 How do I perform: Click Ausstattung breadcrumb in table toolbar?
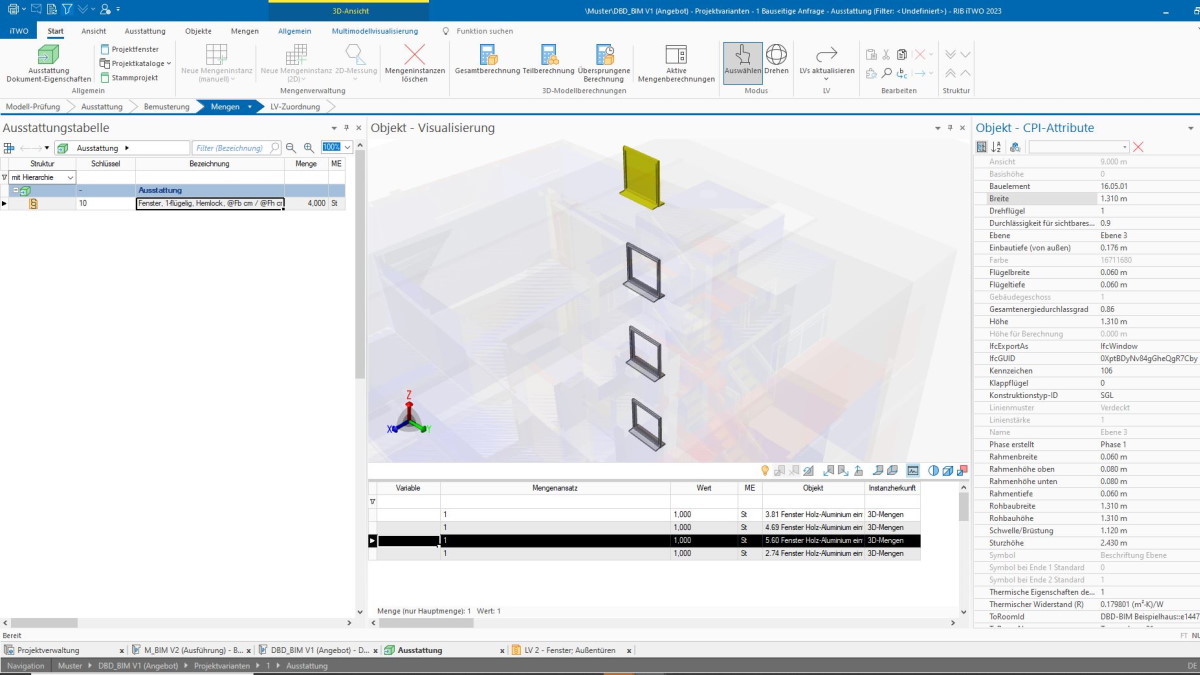coord(97,148)
